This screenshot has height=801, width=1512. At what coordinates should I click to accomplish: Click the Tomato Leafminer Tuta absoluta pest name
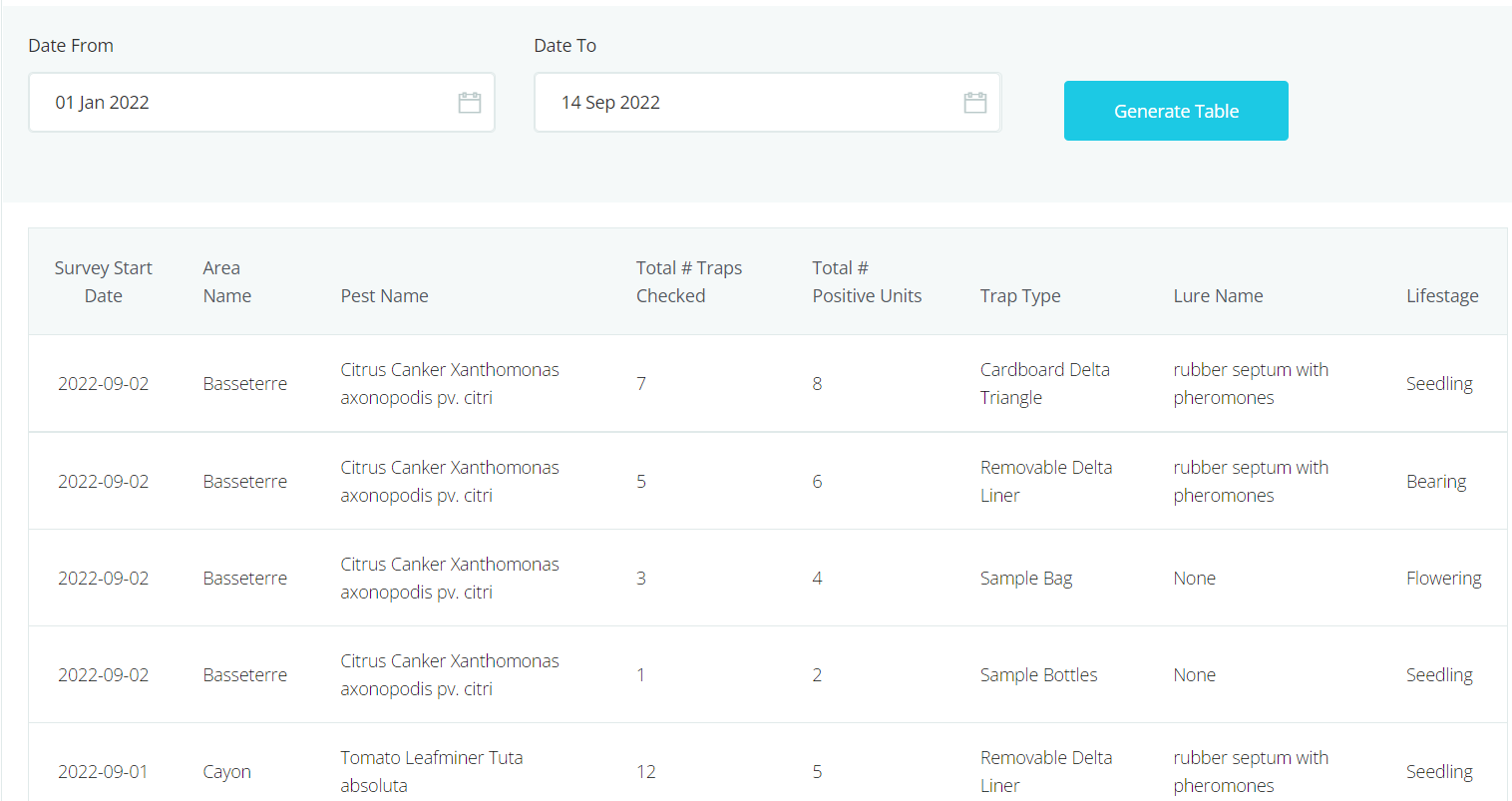(431, 771)
